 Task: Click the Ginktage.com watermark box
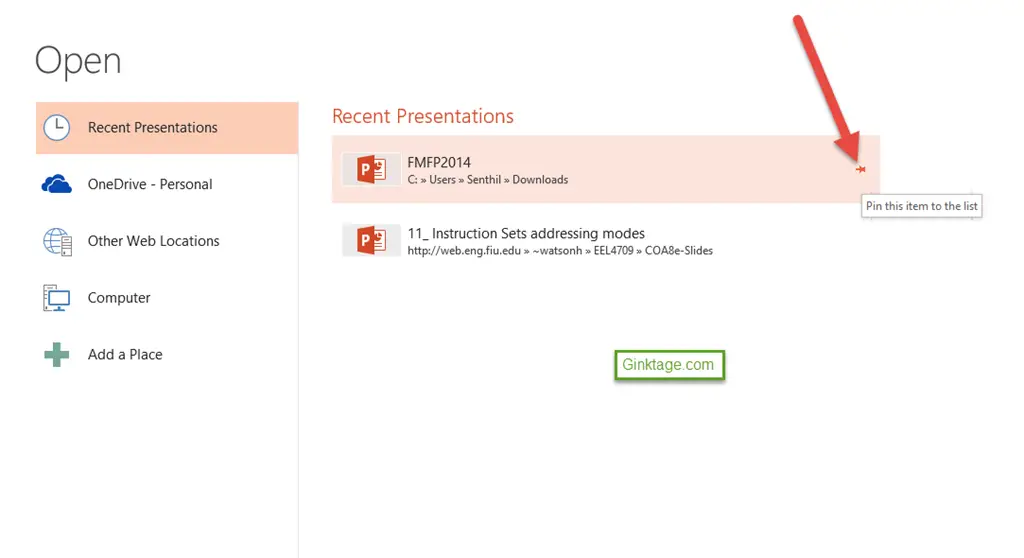(x=669, y=365)
